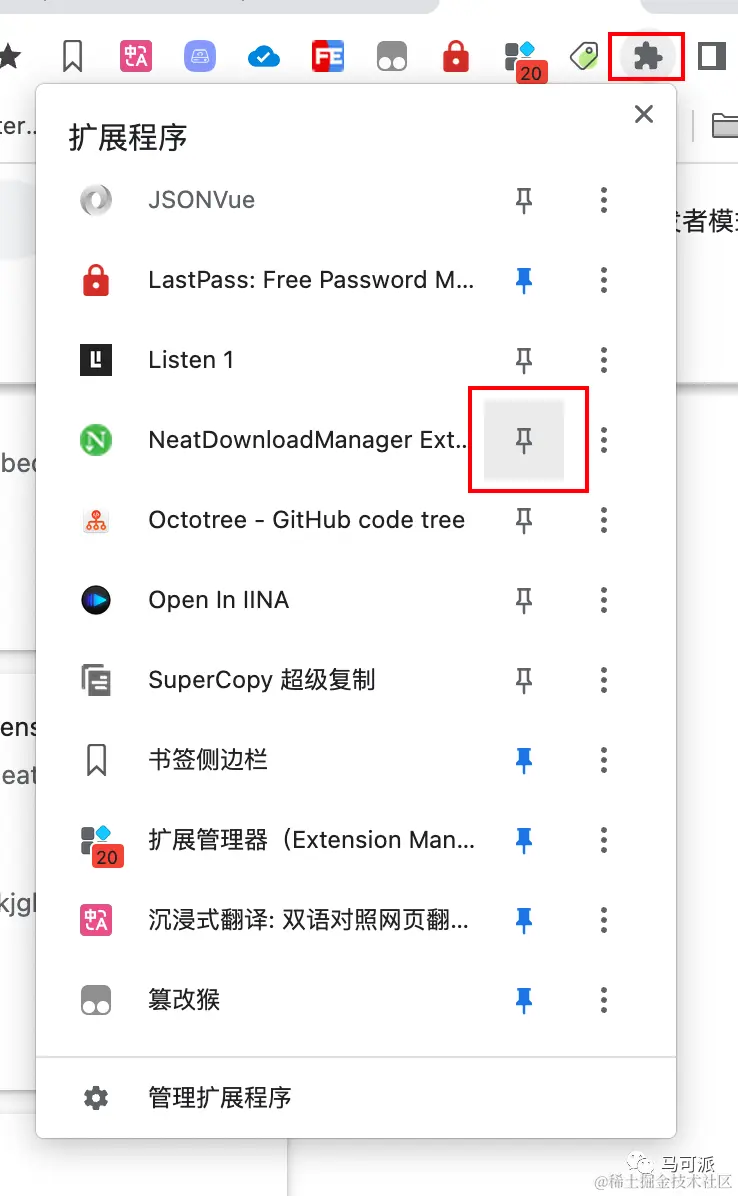Open more options for NeatDownloadManager
Image resolution: width=738 pixels, height=1196 pixels.
click(x=604, y=440)
